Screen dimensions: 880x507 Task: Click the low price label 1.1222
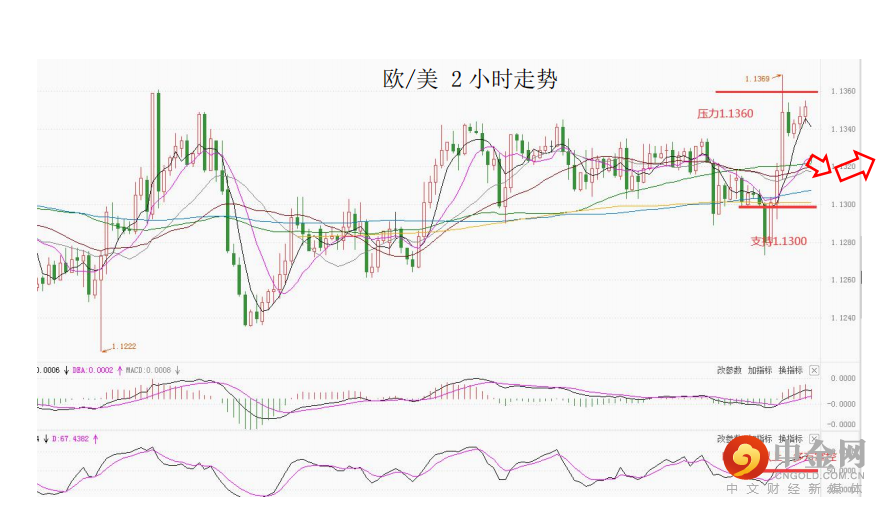pos(124,346)
